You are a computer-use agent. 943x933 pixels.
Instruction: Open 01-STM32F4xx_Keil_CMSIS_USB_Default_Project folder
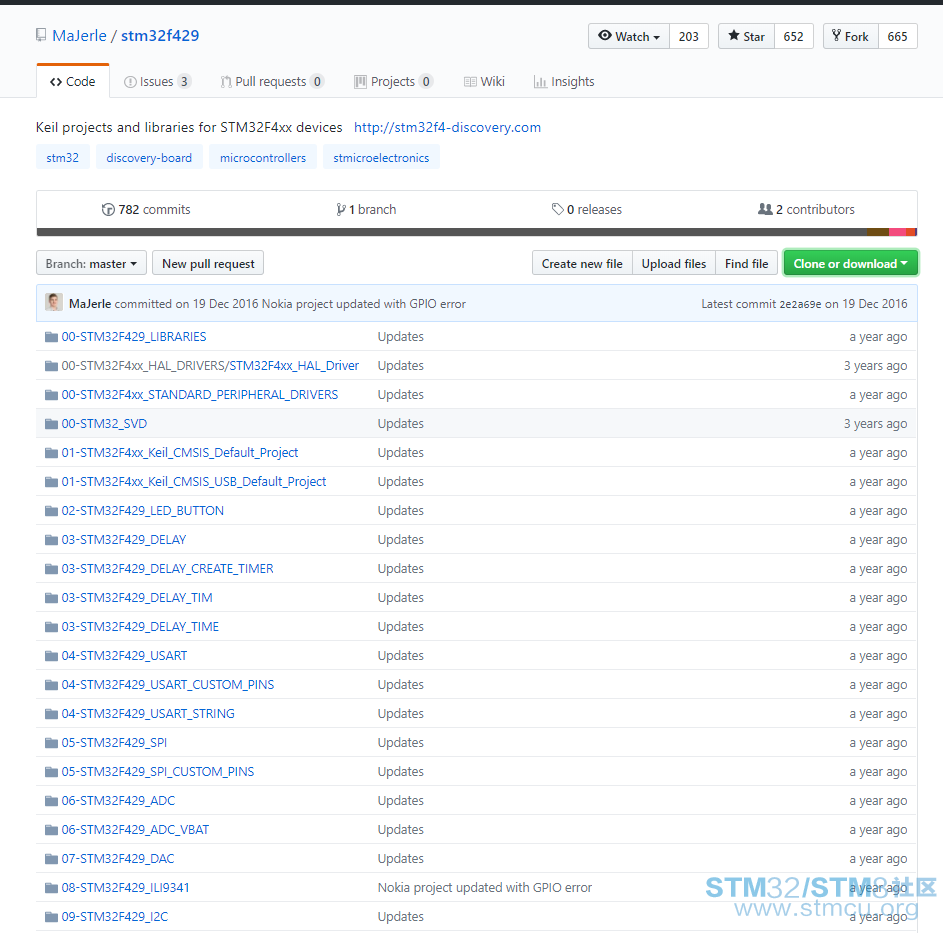tap(194, 482)
